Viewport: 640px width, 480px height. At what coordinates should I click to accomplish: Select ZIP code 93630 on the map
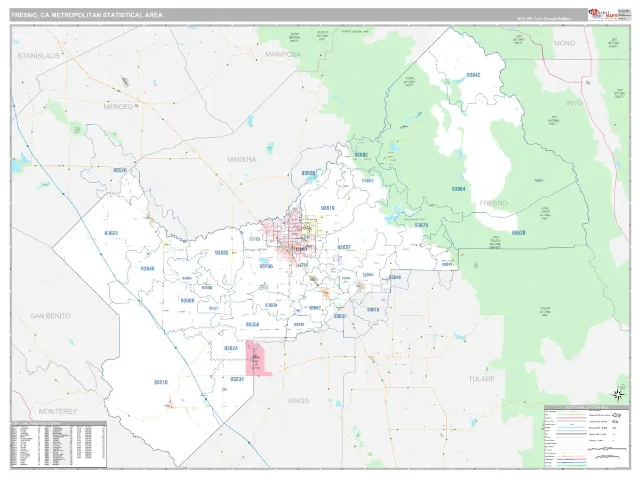[221, 253]
